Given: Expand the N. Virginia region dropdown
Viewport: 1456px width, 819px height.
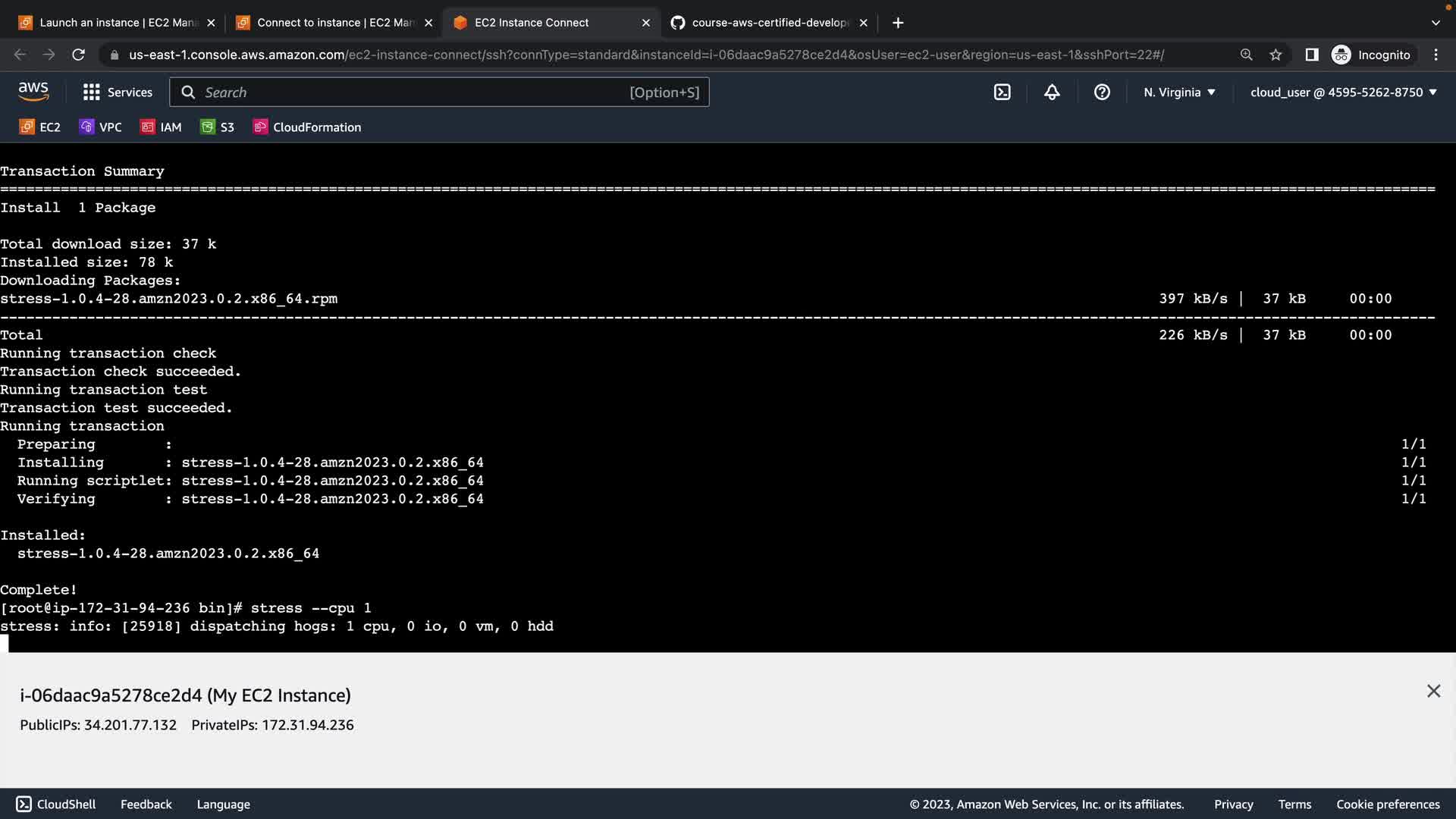Looking at the screenshot, I should coord(1179,93).
